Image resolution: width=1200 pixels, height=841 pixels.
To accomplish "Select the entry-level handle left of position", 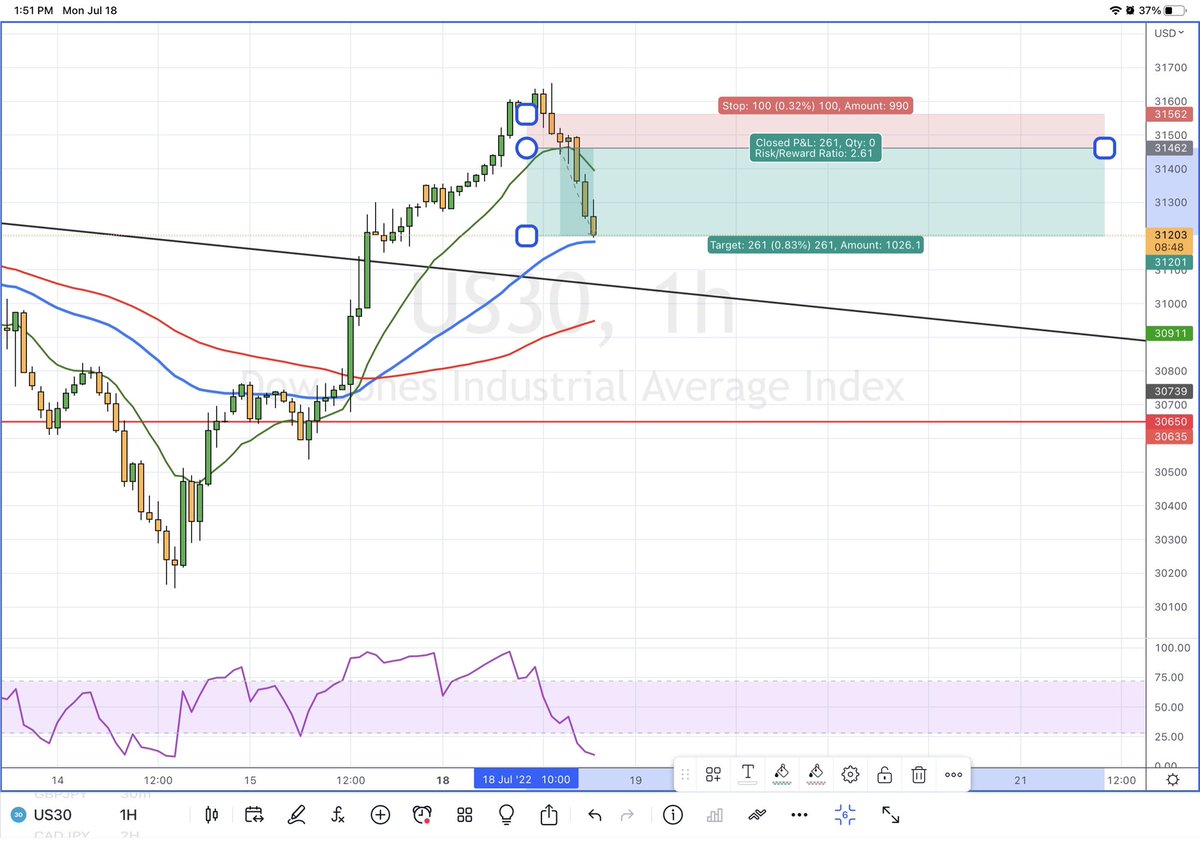I will (x=526, y=148).
